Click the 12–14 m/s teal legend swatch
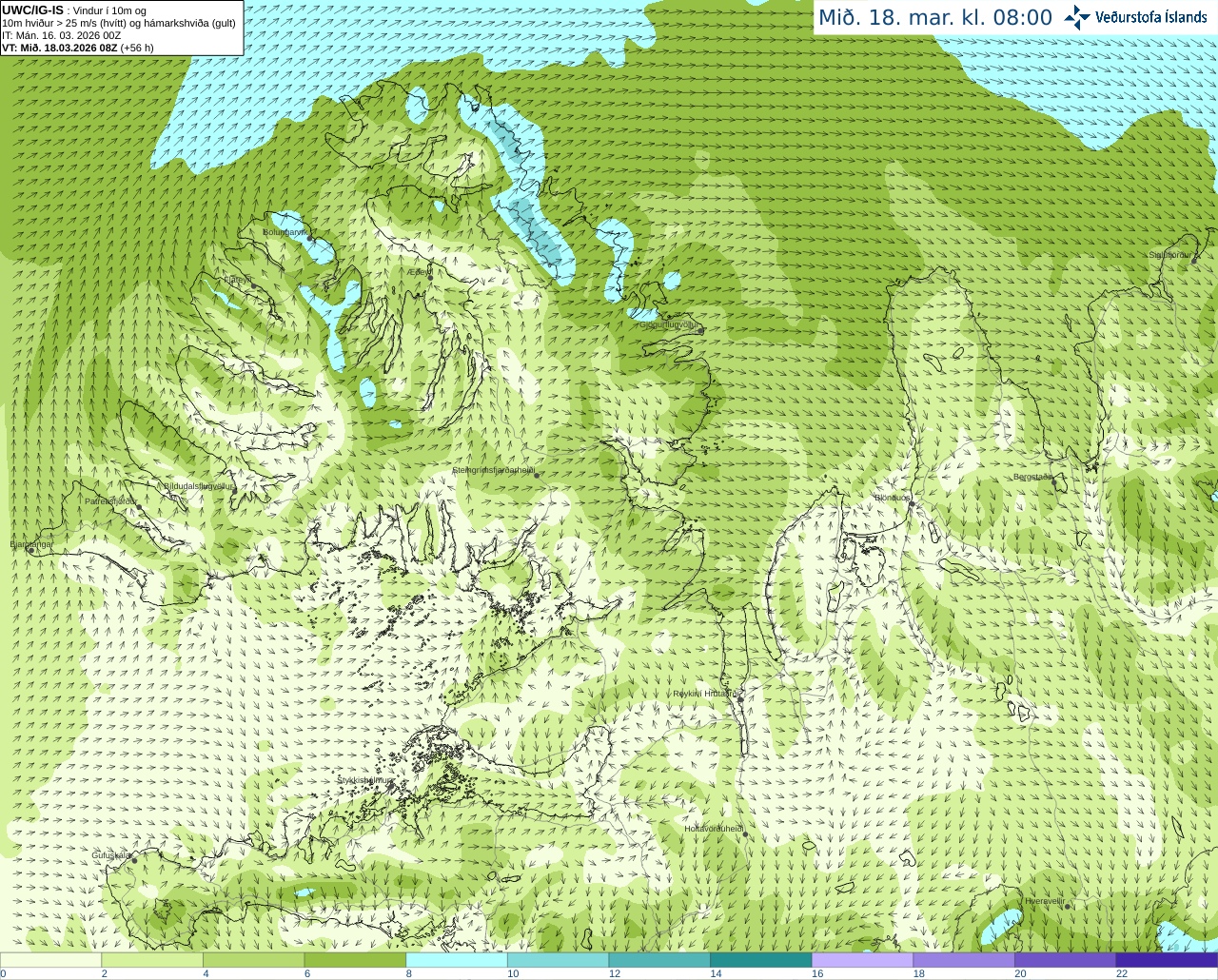 pyautogui.click(x=659, y=960)
